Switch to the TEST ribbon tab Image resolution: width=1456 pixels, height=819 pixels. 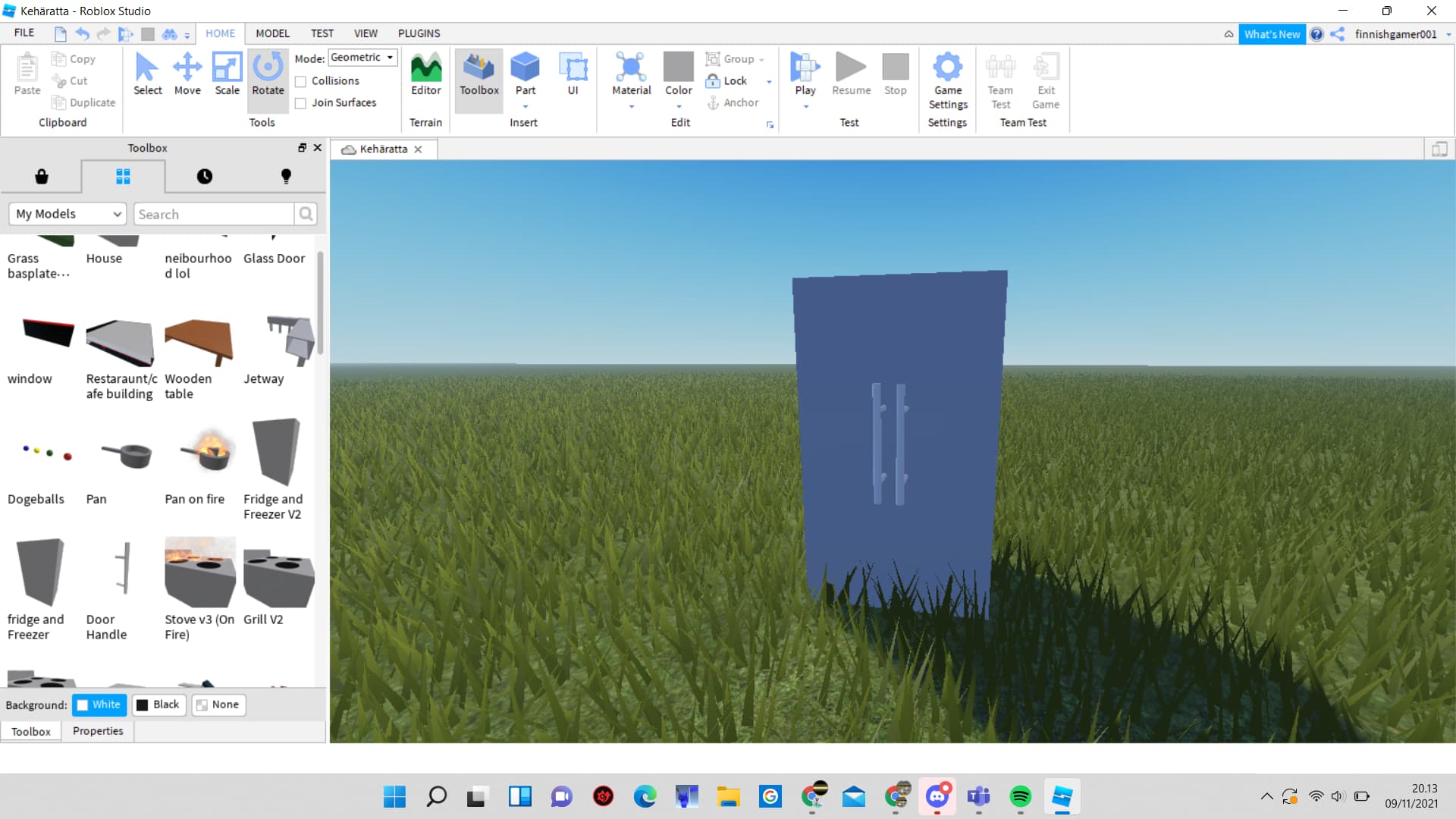point(322,33)
